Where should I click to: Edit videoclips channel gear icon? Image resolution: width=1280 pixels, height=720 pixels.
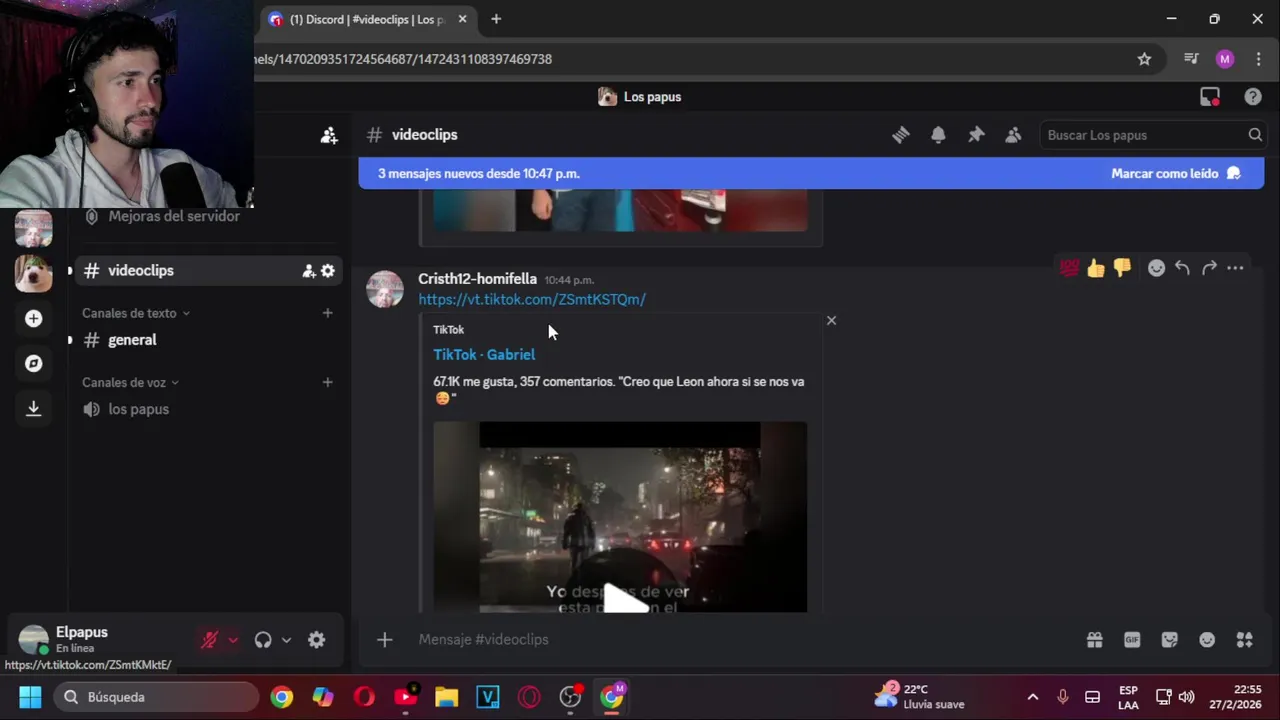click(328, 271)
